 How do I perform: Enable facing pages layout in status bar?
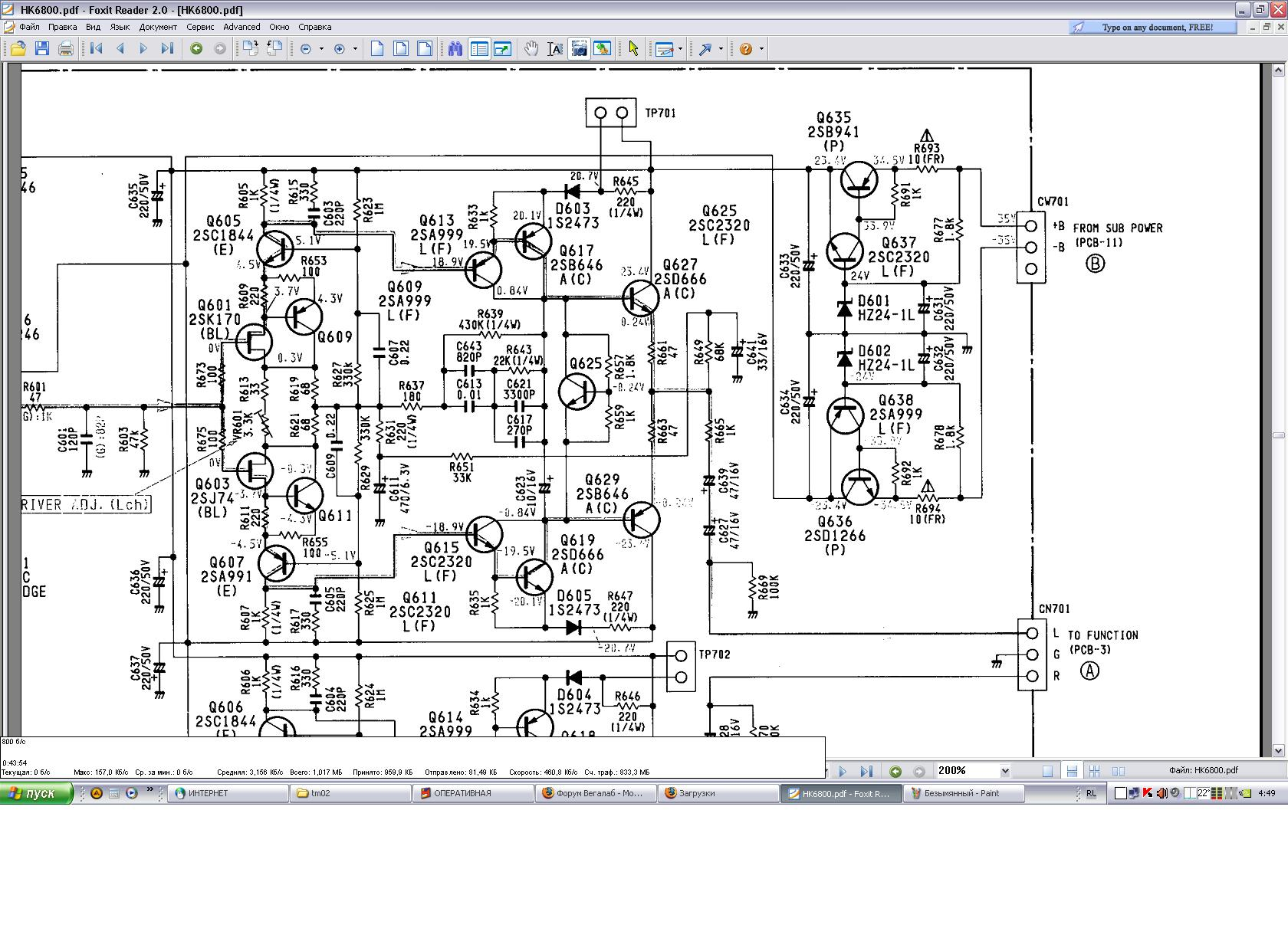(1119, 771)
